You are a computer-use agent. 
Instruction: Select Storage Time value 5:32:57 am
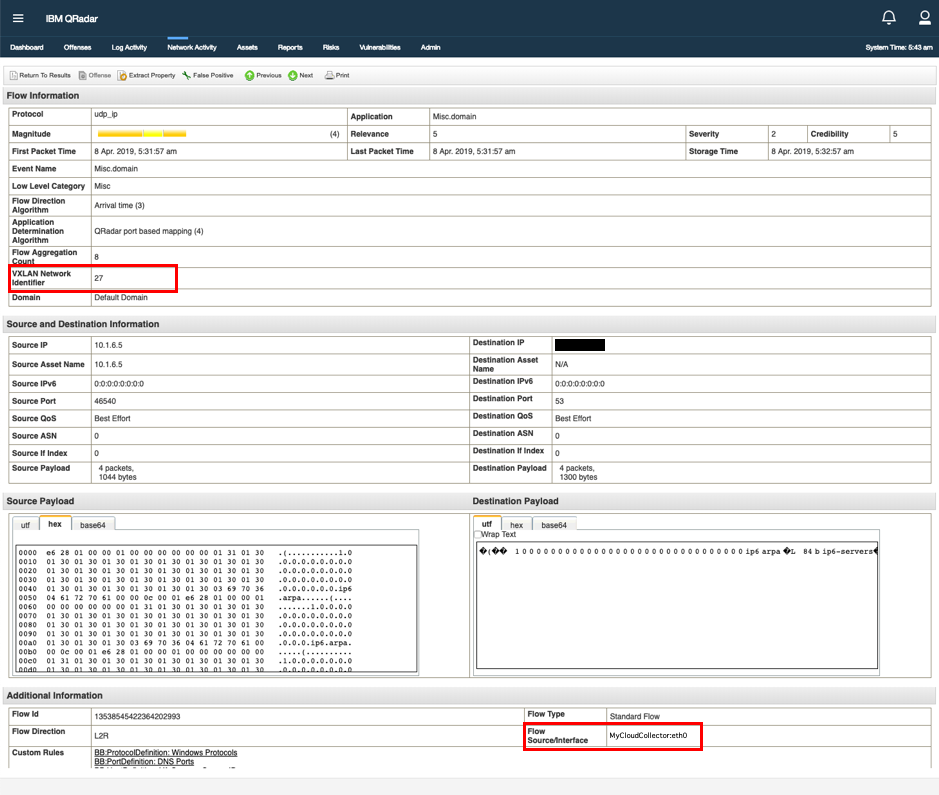point(813,151)
